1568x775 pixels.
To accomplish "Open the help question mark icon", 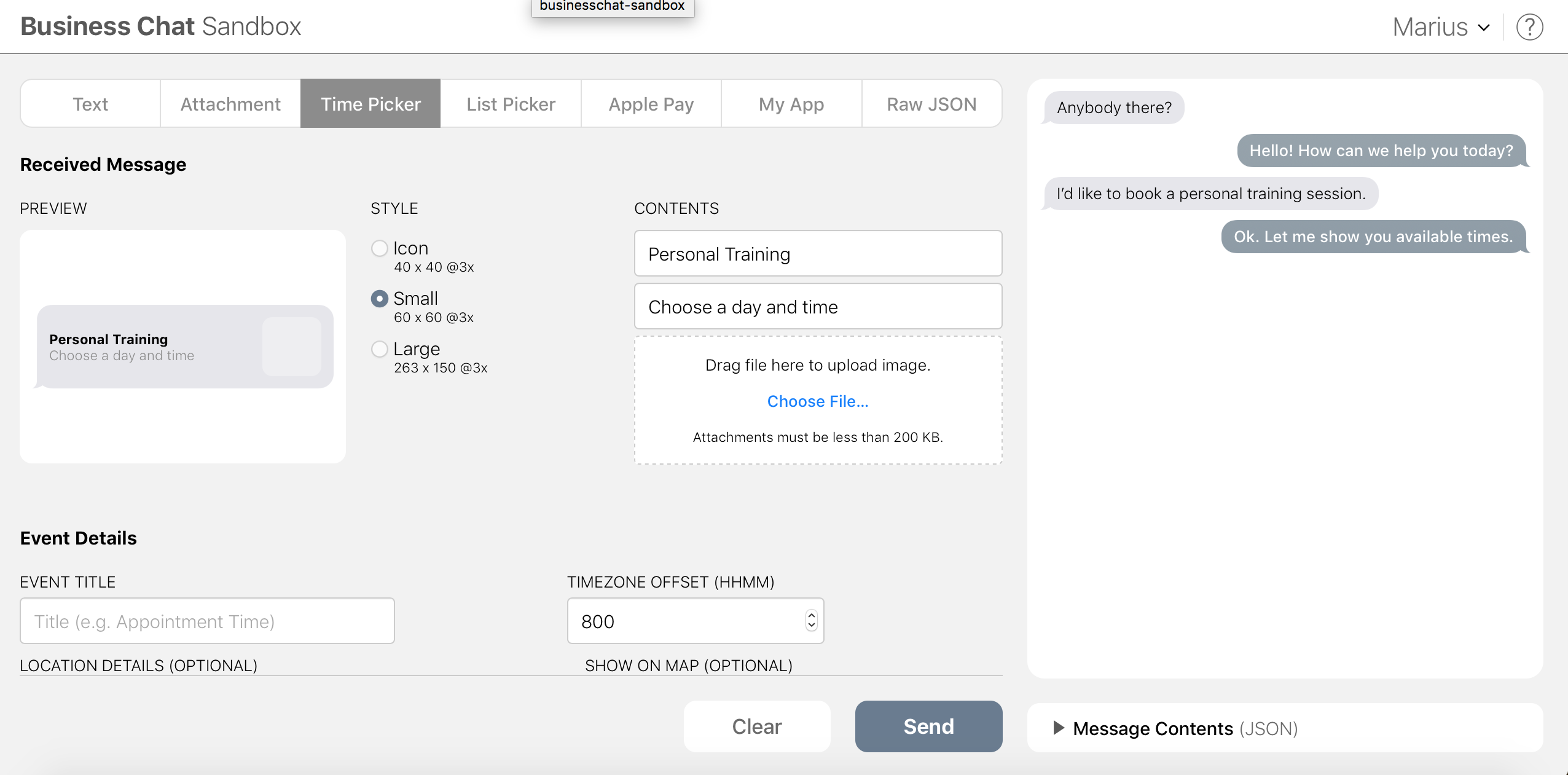I will 1529,27.
